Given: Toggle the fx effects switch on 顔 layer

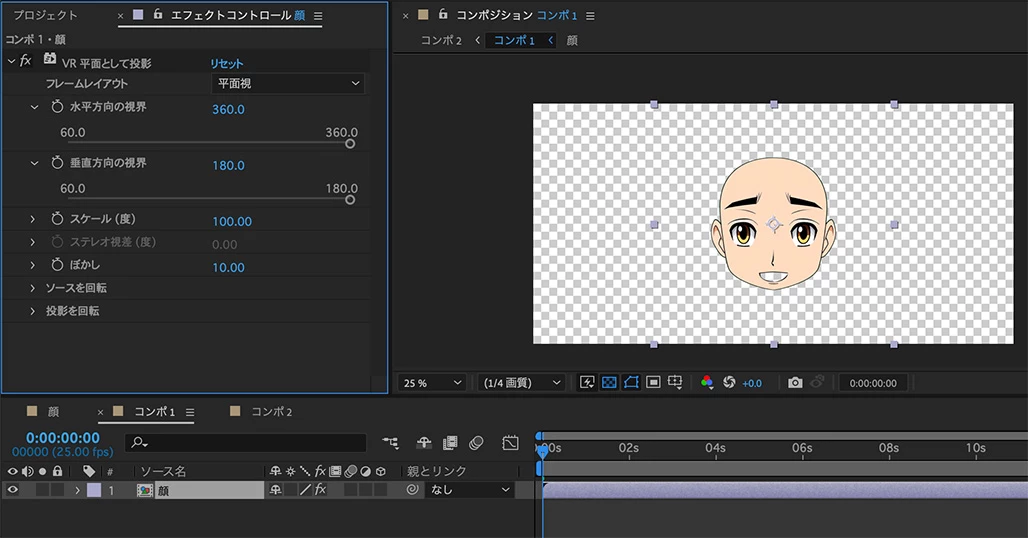Looking at the screenshot, I should 321,490.
